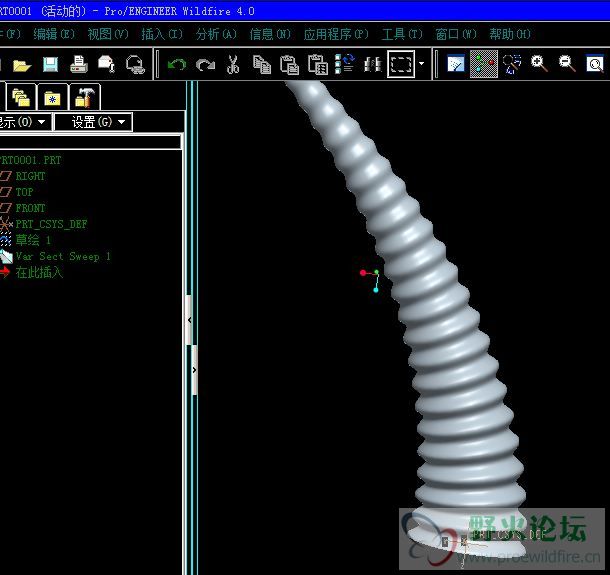This screenshot has width=610, height=575.
Task: Open the 显示(O) dropdown
Action: pos(25,122)
